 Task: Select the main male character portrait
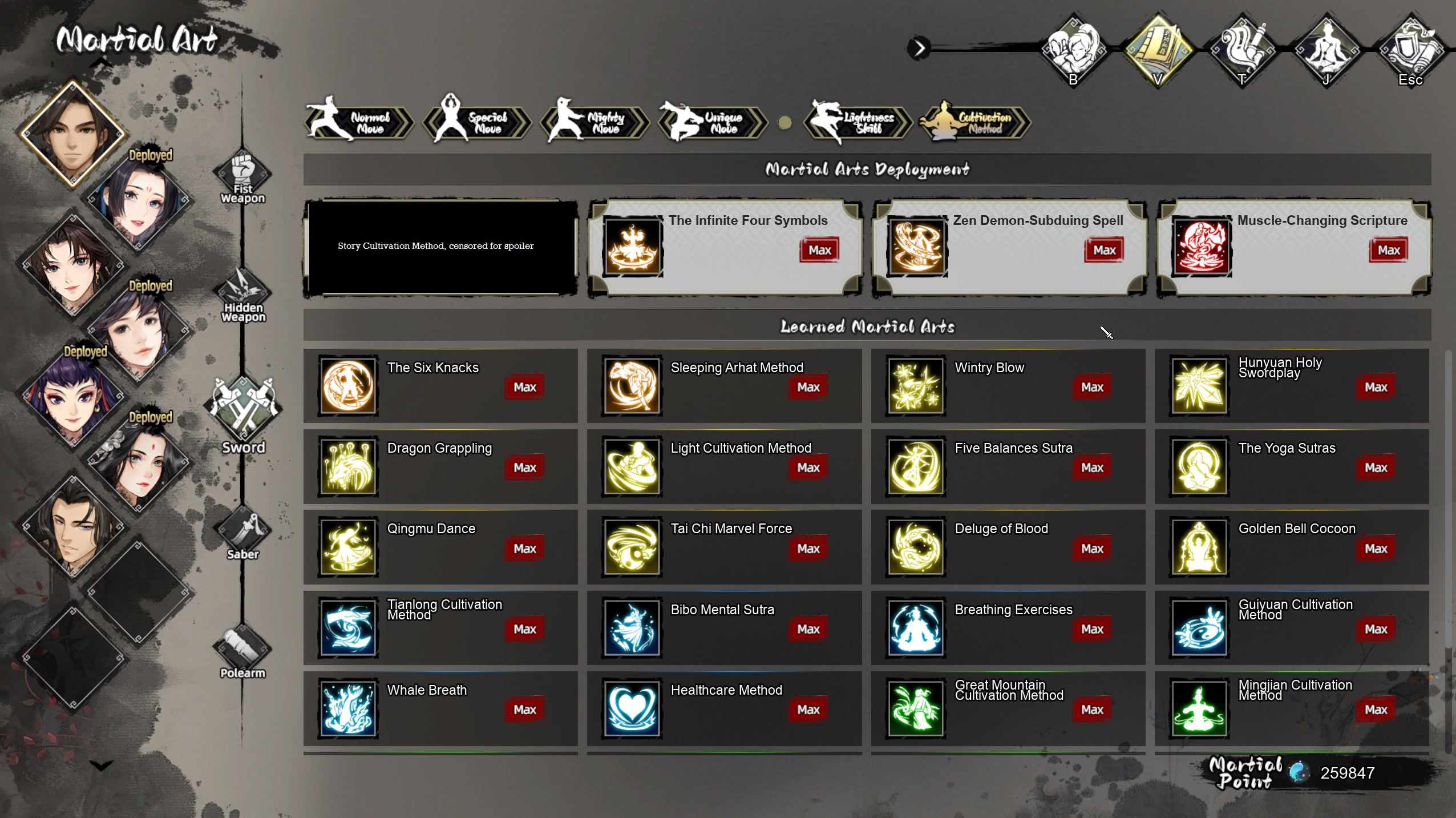coord(72,134)
